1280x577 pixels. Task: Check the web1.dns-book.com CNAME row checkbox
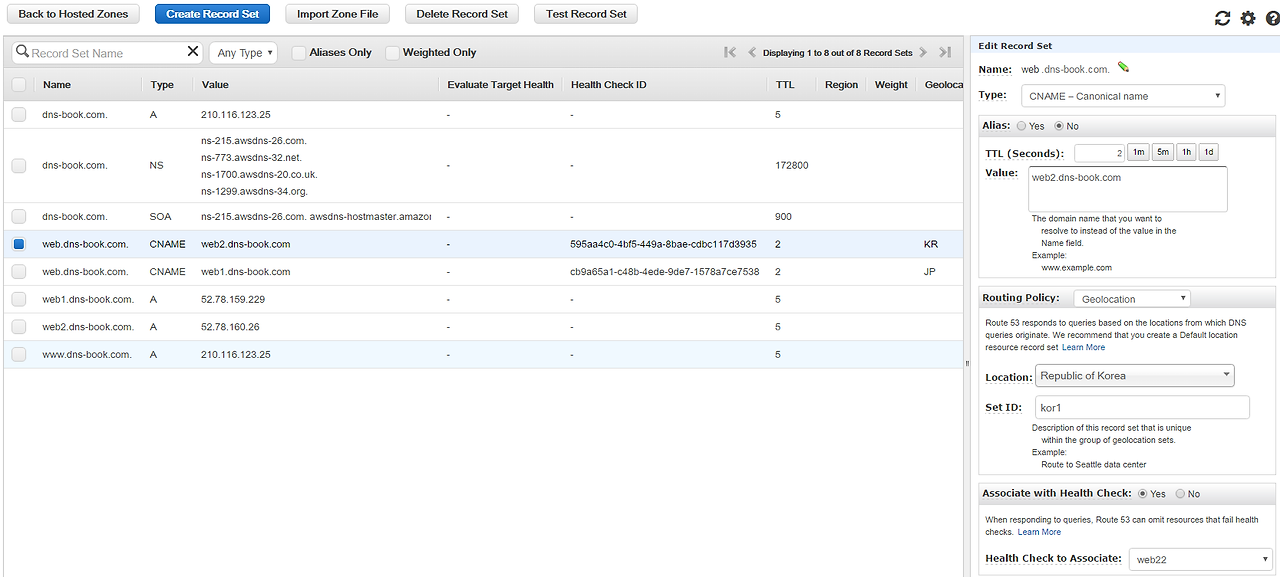19,272
